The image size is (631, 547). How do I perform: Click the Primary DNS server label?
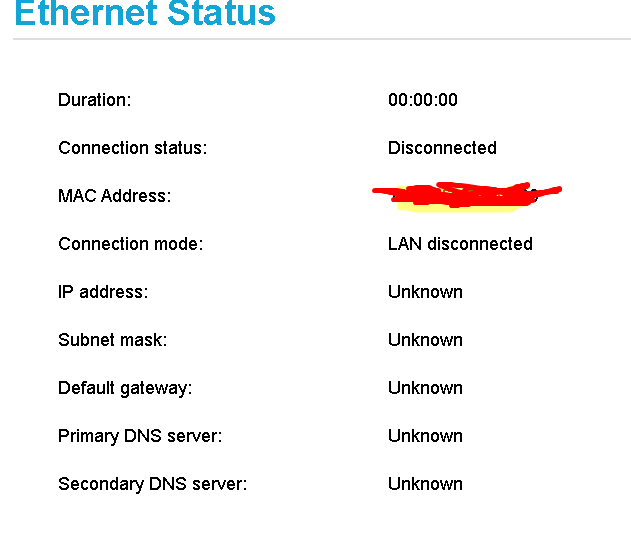tap(140, 436)
